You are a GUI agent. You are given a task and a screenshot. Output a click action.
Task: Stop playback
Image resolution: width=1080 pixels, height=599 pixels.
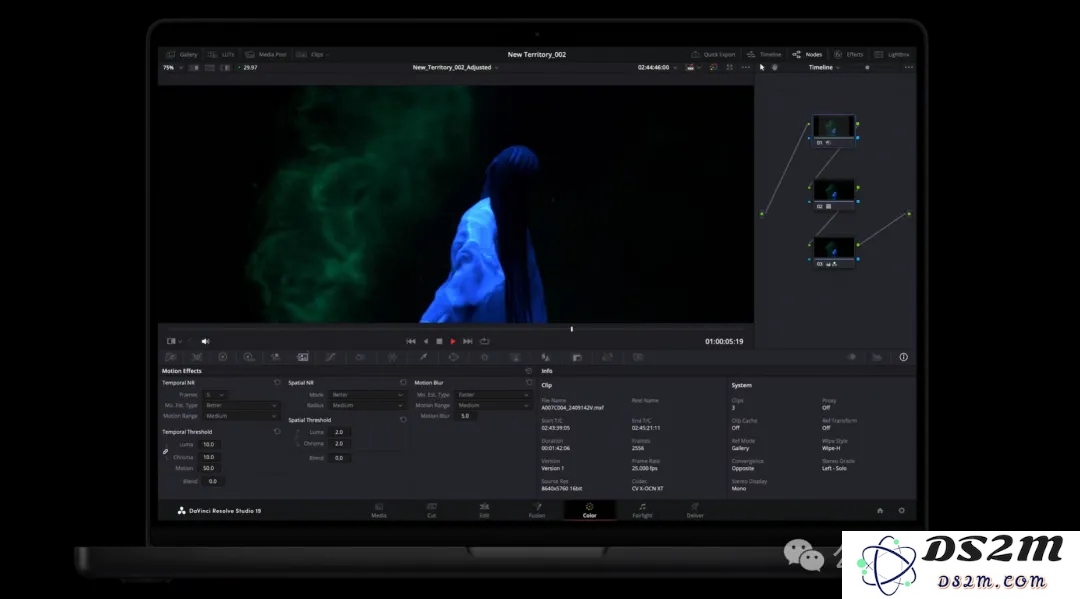(439, 341)
